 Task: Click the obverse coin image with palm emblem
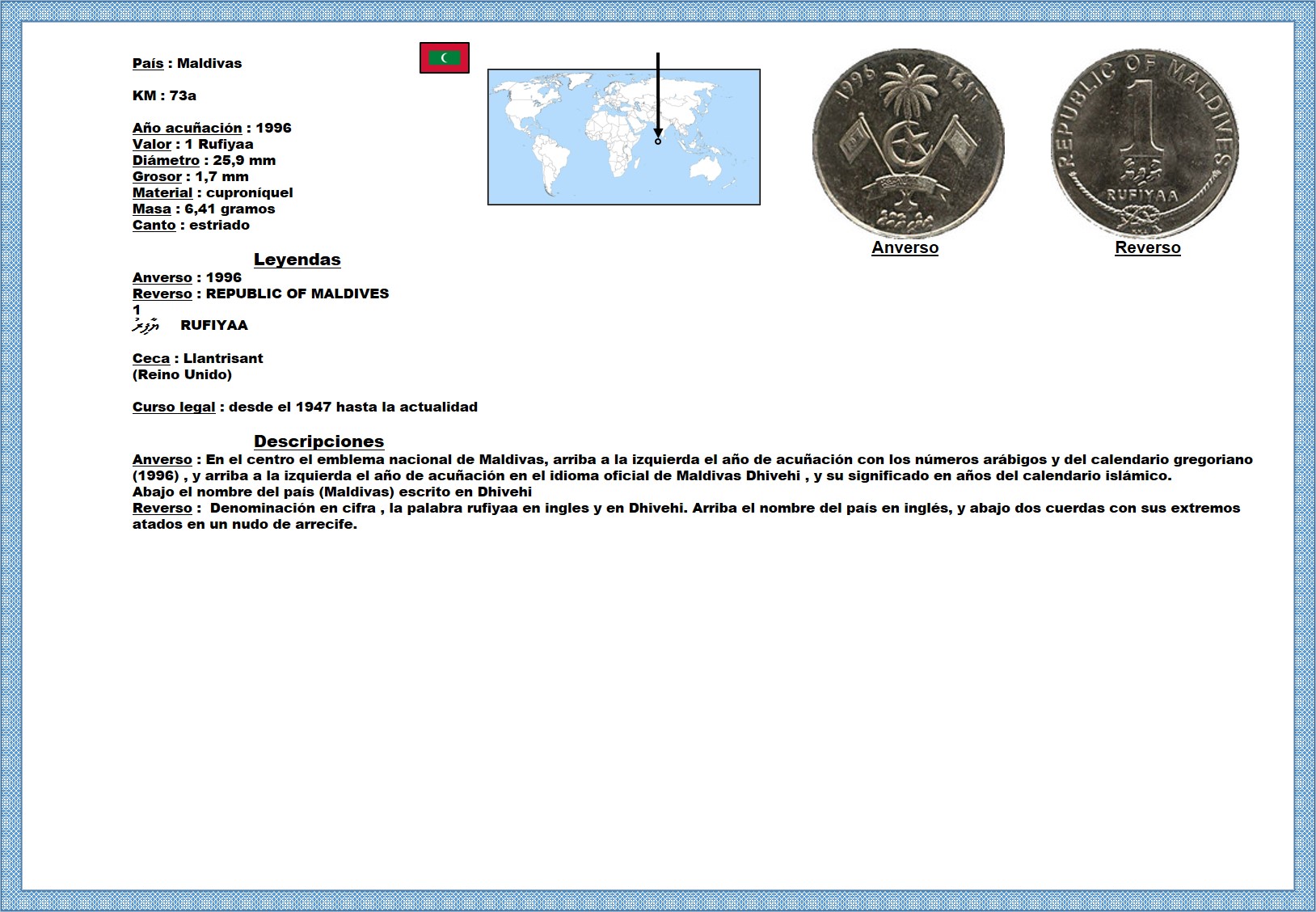(909, 142)
